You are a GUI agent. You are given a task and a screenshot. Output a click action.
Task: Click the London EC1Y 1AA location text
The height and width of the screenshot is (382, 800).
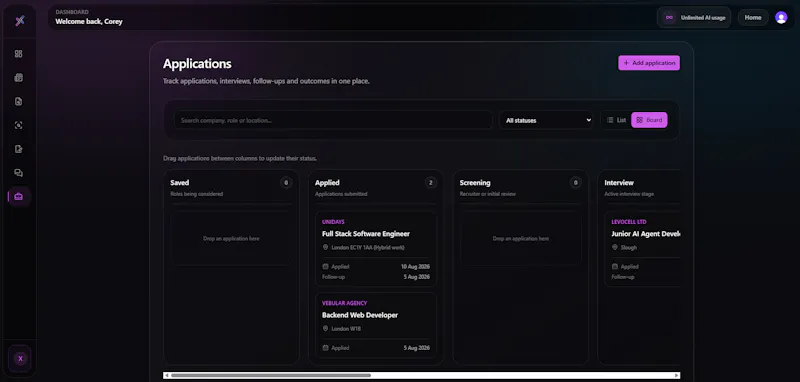click(368, 247)
